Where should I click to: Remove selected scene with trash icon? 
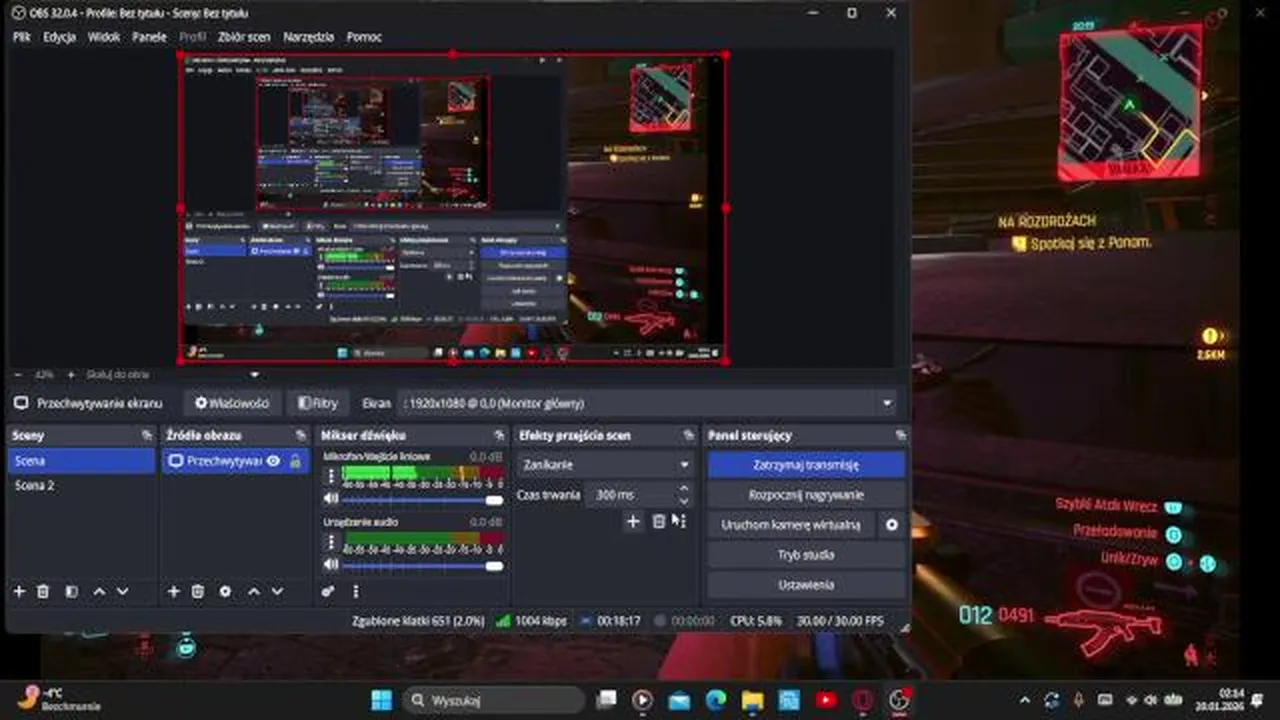[x=43, y=592]
